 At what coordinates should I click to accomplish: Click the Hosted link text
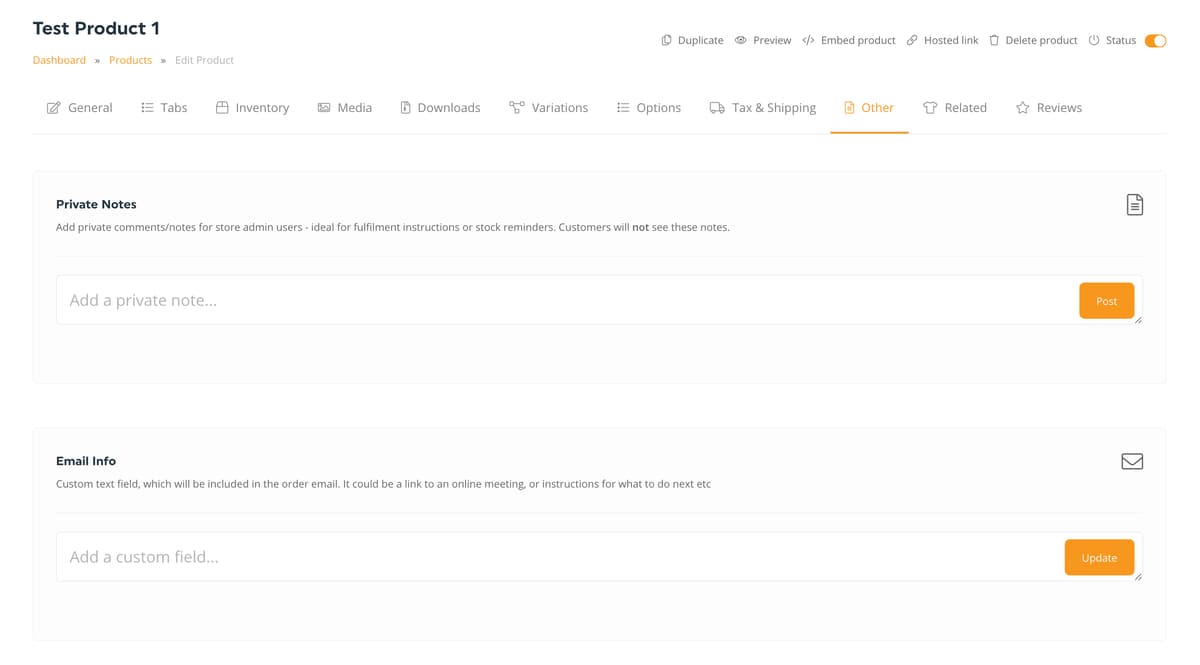[x=951, y=41]
